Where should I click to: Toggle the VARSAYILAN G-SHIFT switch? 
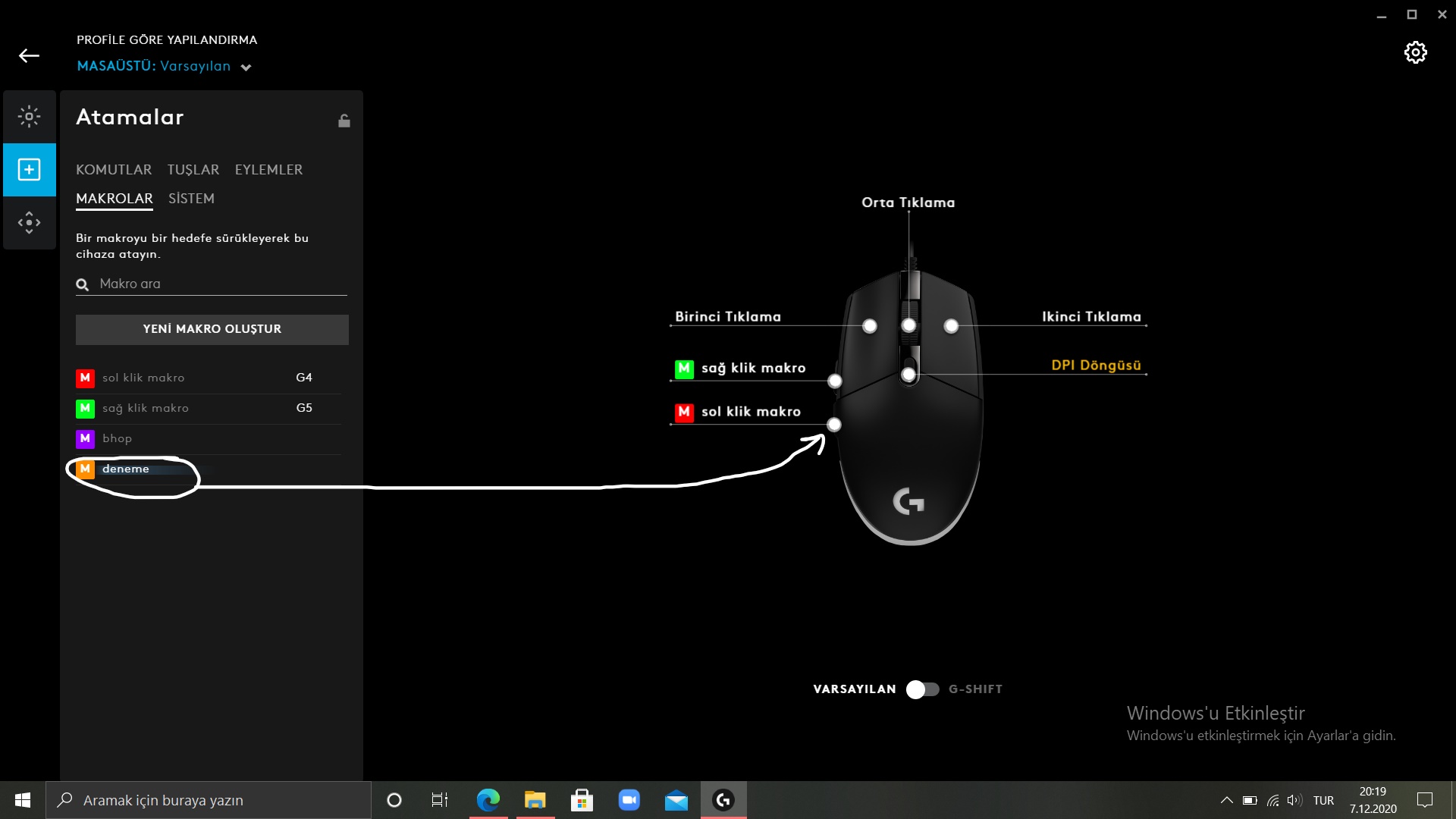[x=920, y=689]
